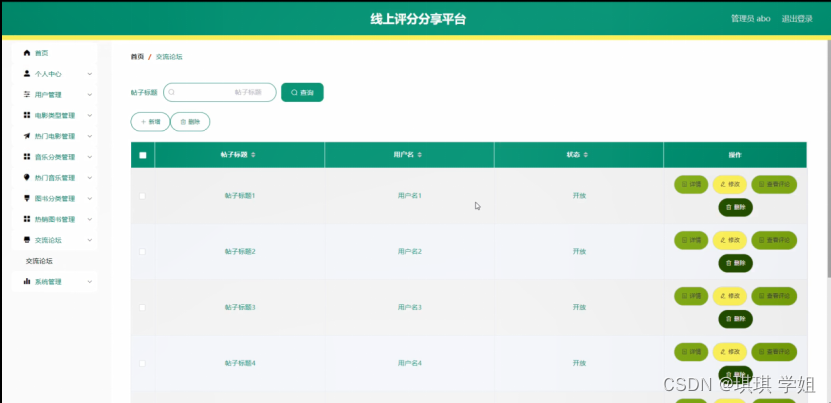
Task: Select the checkbox for row 帖子标题2
Action: tap(143, 251)
